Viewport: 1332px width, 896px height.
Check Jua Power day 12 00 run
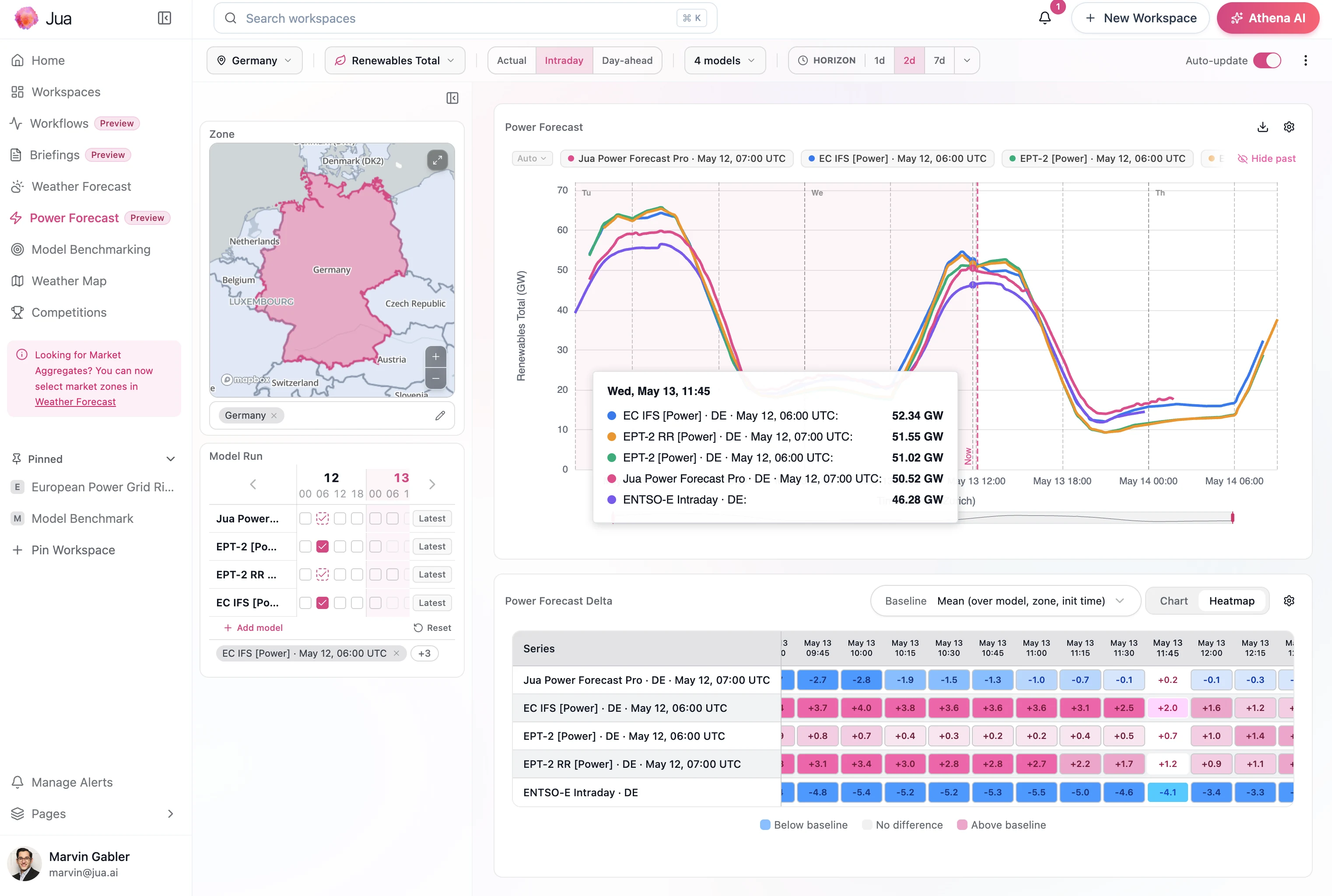tap(305, 518)
